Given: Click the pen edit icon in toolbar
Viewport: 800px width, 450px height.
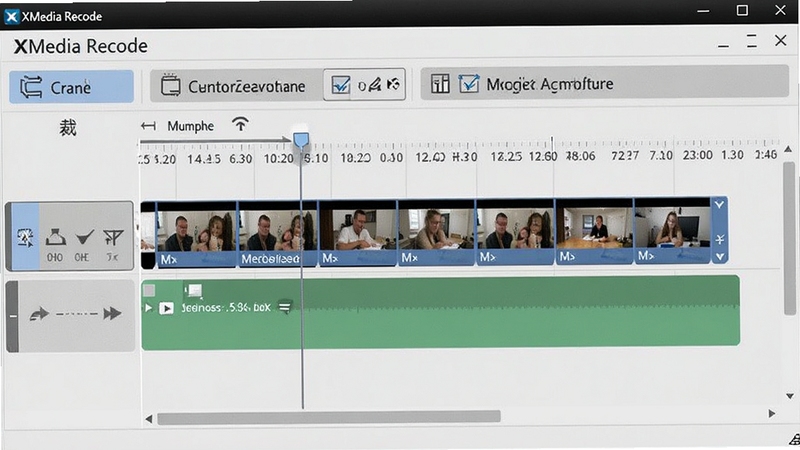Looking at the screenshot, I should click(x=374, y=85).
